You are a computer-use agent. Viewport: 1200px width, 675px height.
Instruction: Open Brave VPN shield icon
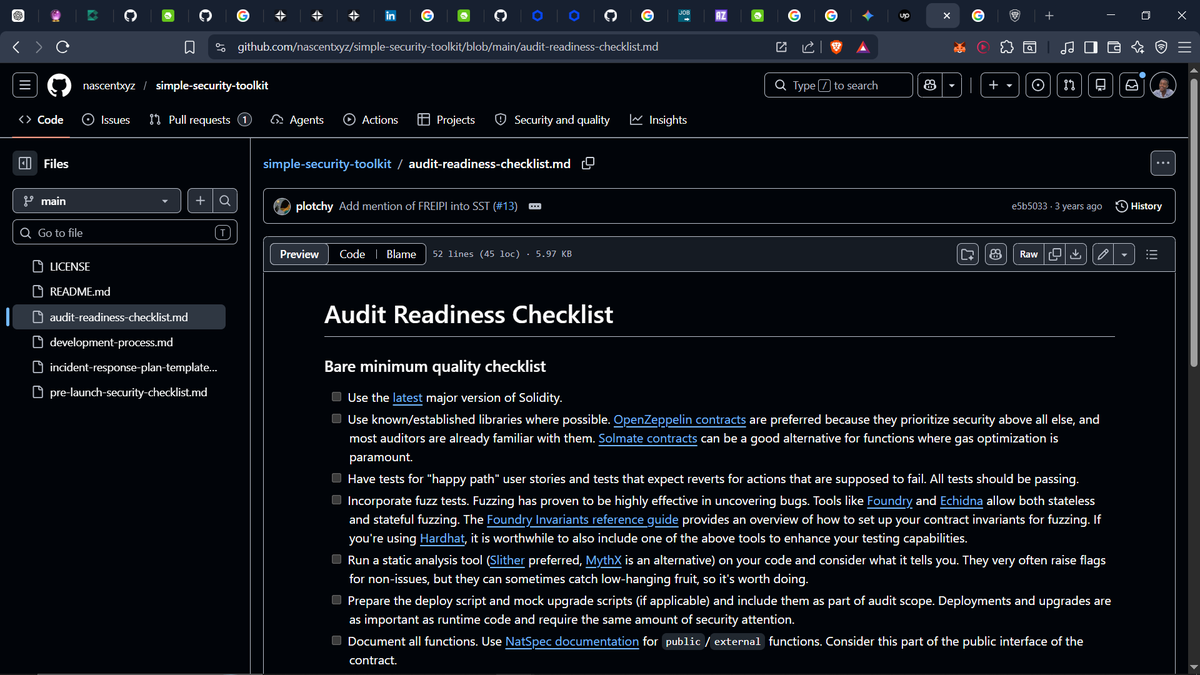(x=1161, y=47)
